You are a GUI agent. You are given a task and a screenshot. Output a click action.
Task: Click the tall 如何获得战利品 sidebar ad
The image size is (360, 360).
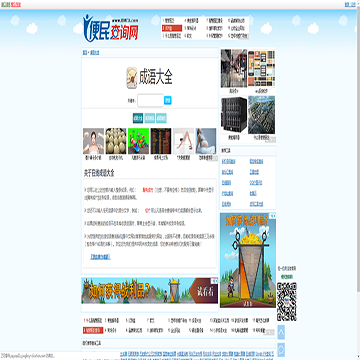coord(248,260)
